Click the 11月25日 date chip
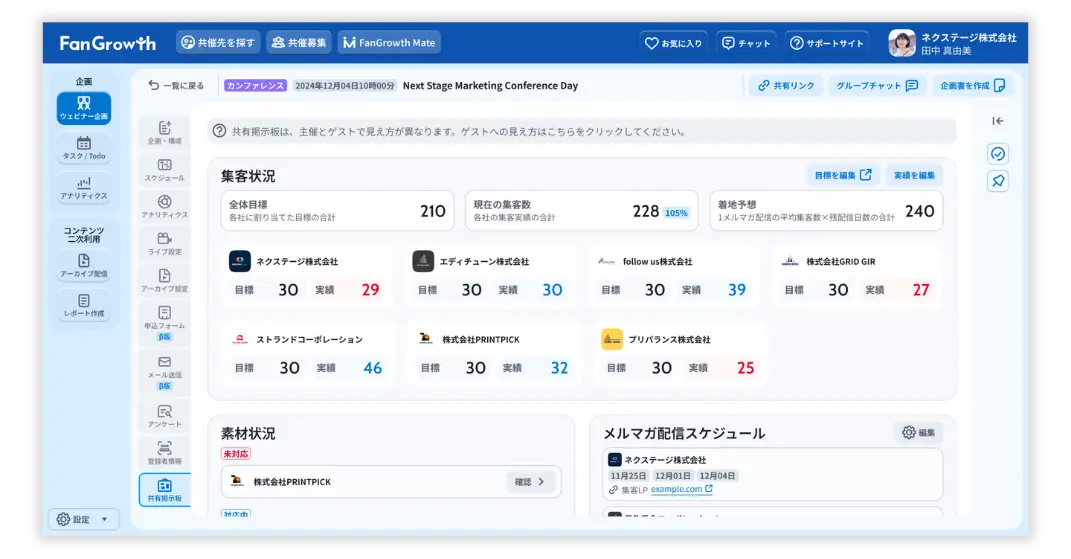This screenshot has height=559, width=1071. (x=628, y=476)
